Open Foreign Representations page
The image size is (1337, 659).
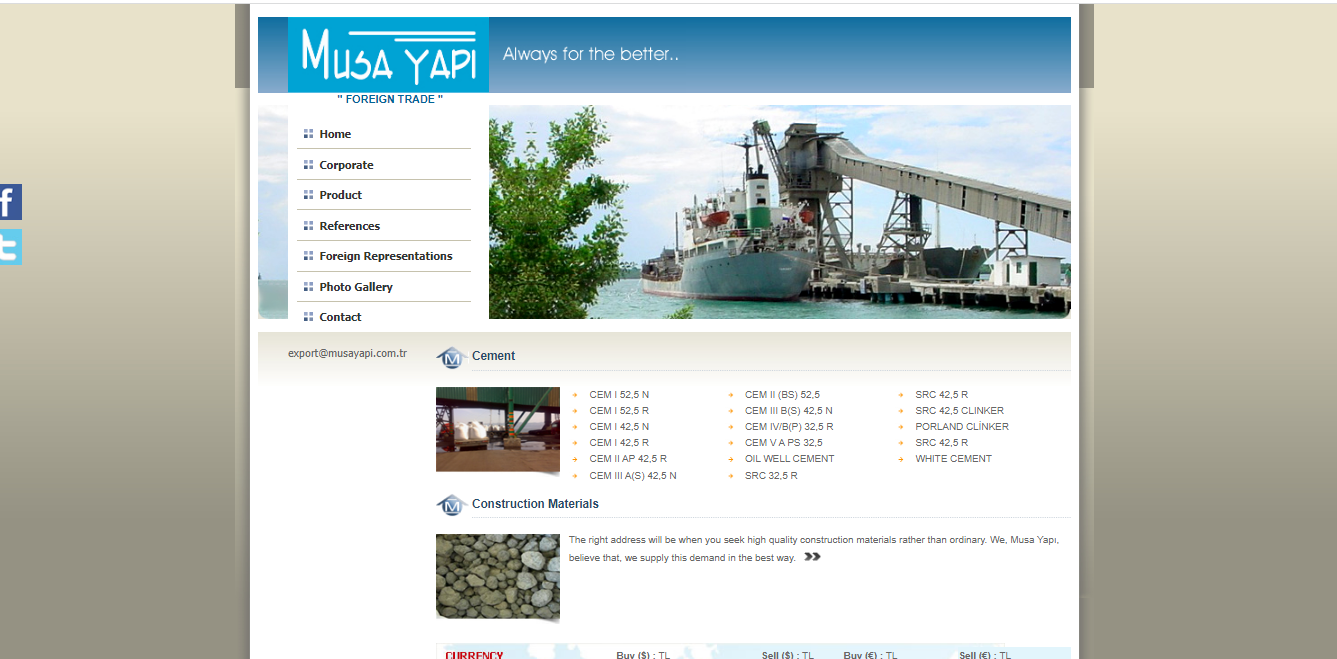[385, 256]
